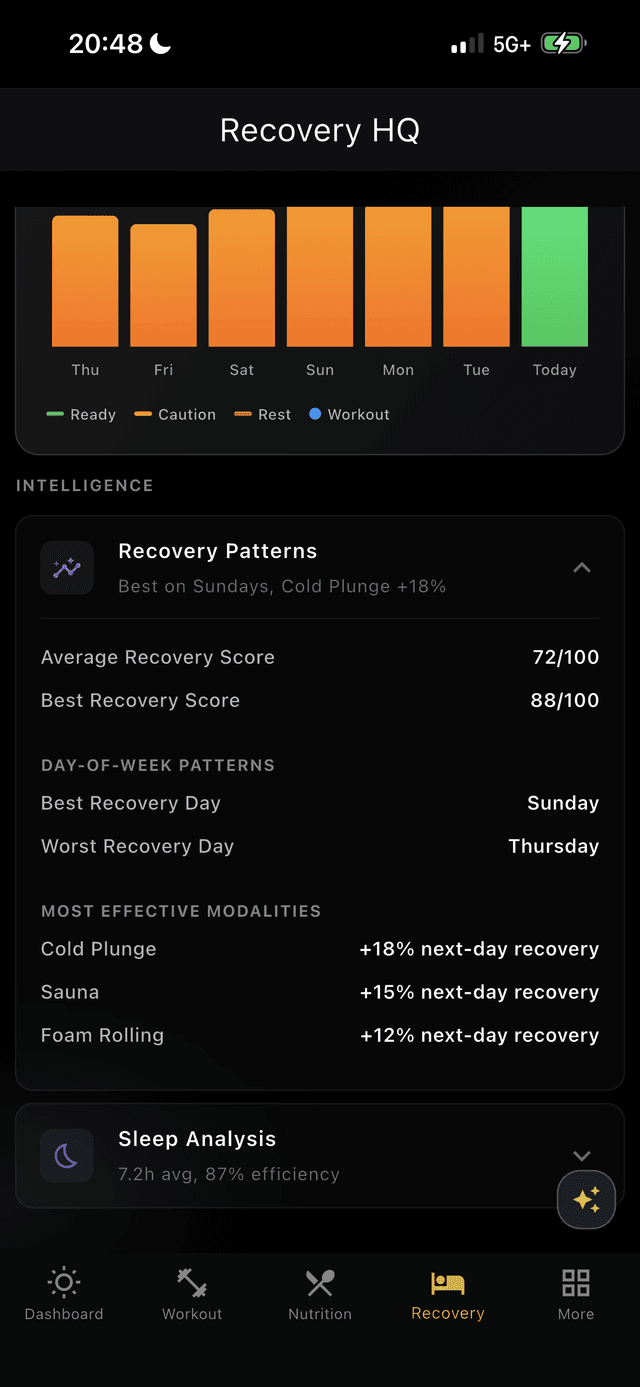Image resolution: width=640 pixels, height=1387 pixels.
Task: View Best Recovery Score details
Action: pyautogui.click(x=320, y=700)
